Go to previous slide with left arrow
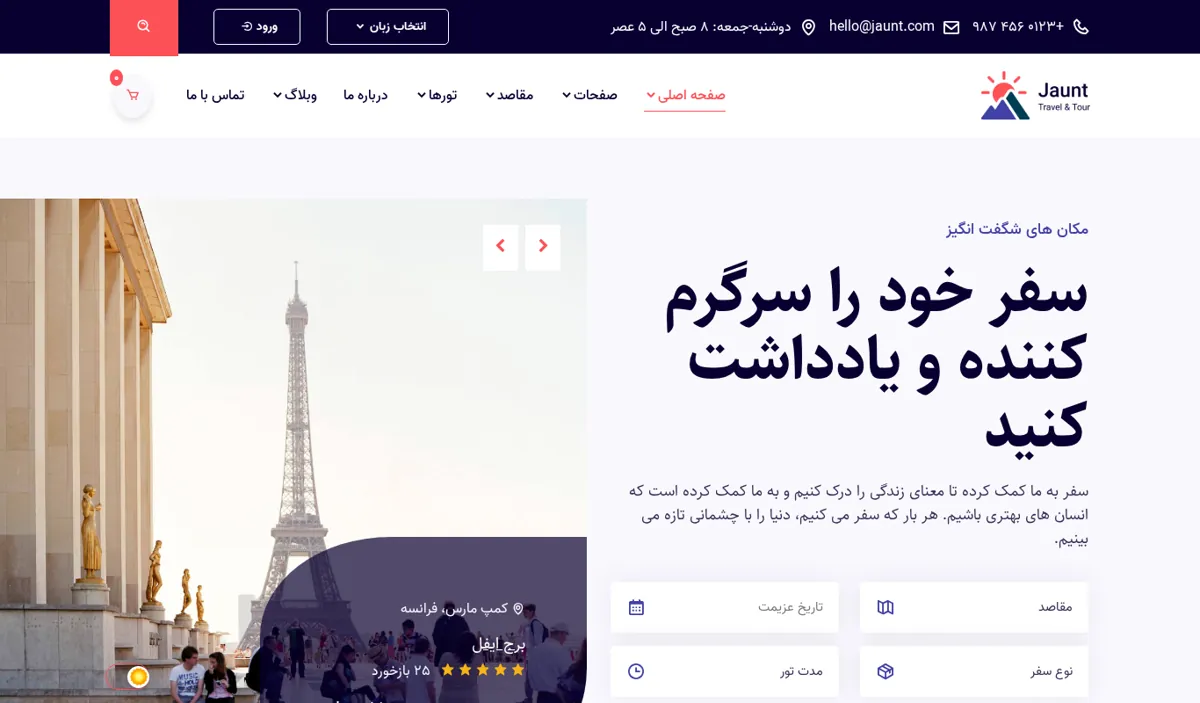Screen dimensions: 1200x703 click(500, 247)
